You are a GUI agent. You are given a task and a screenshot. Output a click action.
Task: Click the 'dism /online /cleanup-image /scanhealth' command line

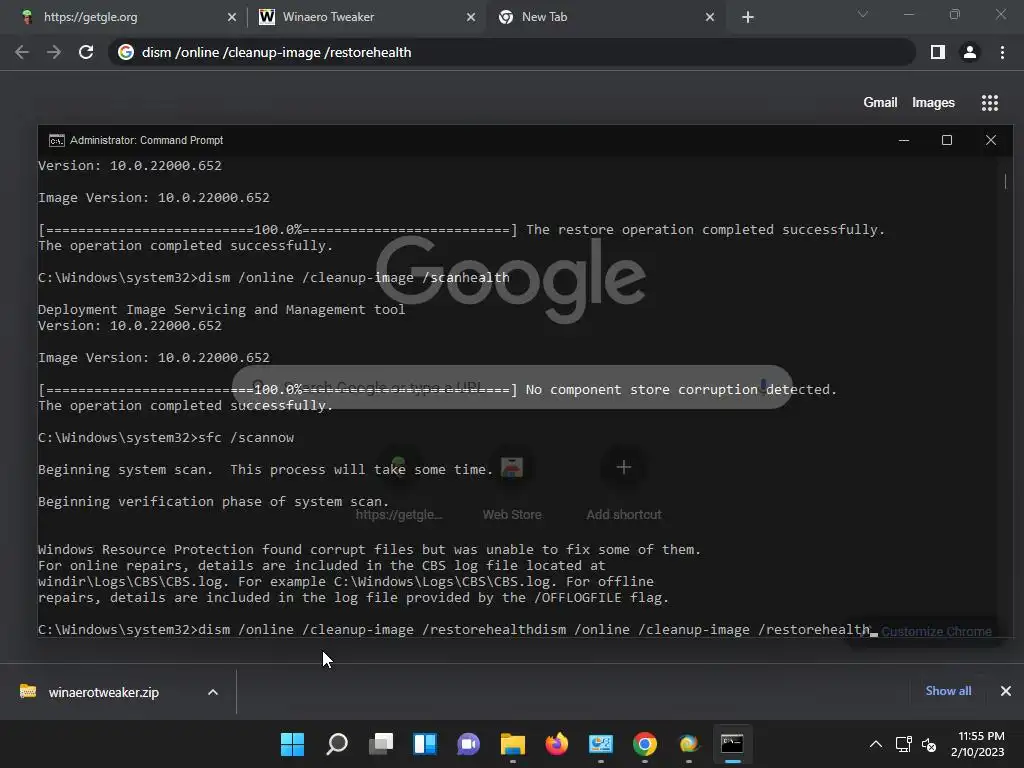coord(274,278)
